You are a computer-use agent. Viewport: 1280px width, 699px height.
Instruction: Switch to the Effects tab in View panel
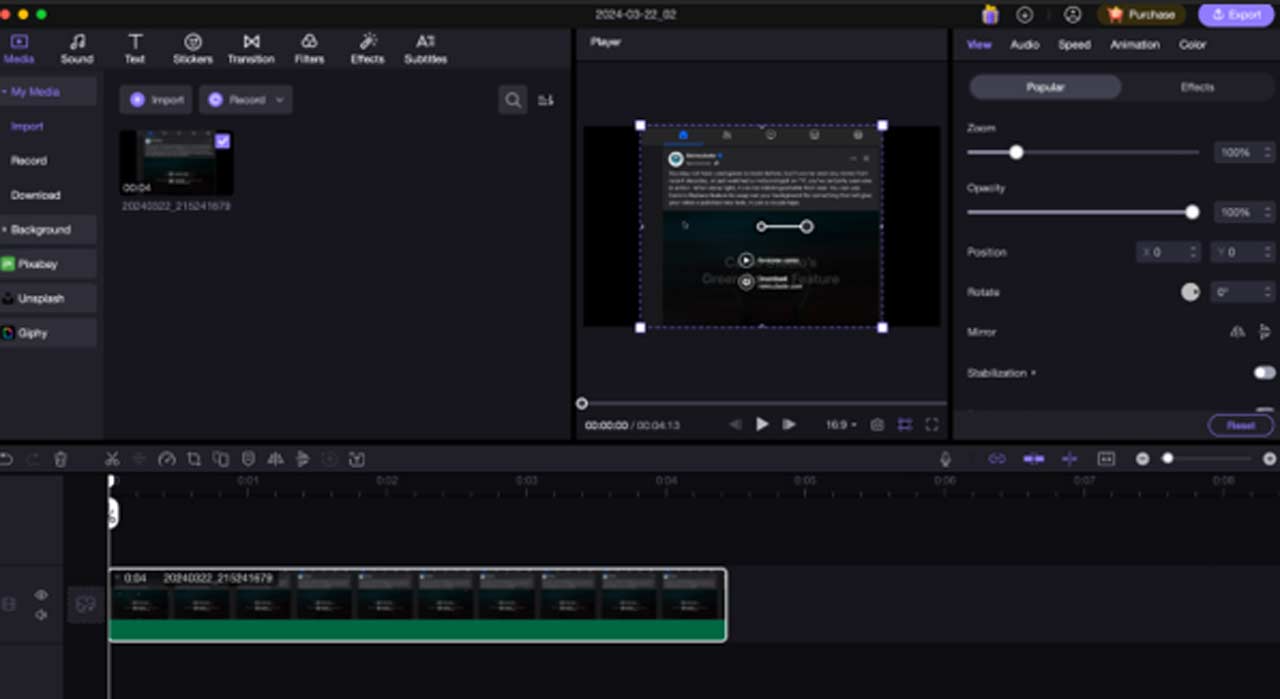pyautogui.click(x=1196, y=88)
